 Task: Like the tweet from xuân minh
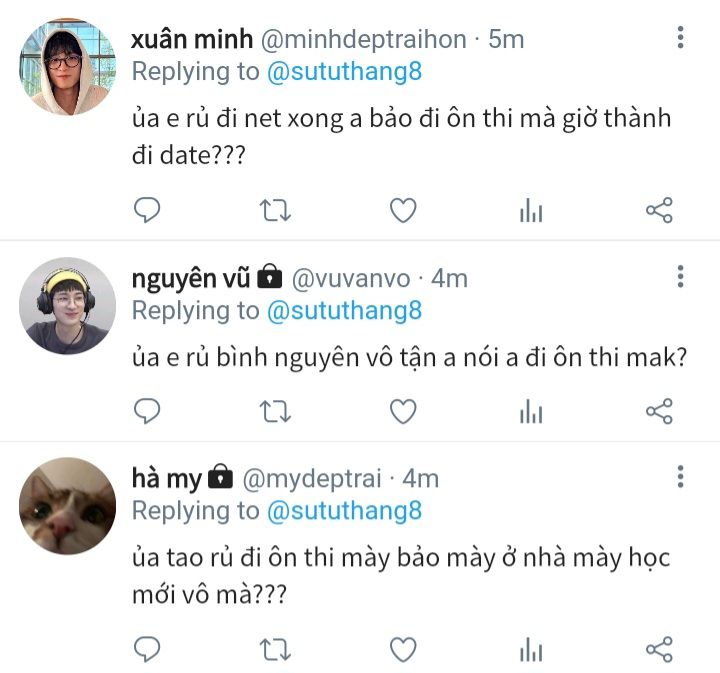click(x=403, y=210)
